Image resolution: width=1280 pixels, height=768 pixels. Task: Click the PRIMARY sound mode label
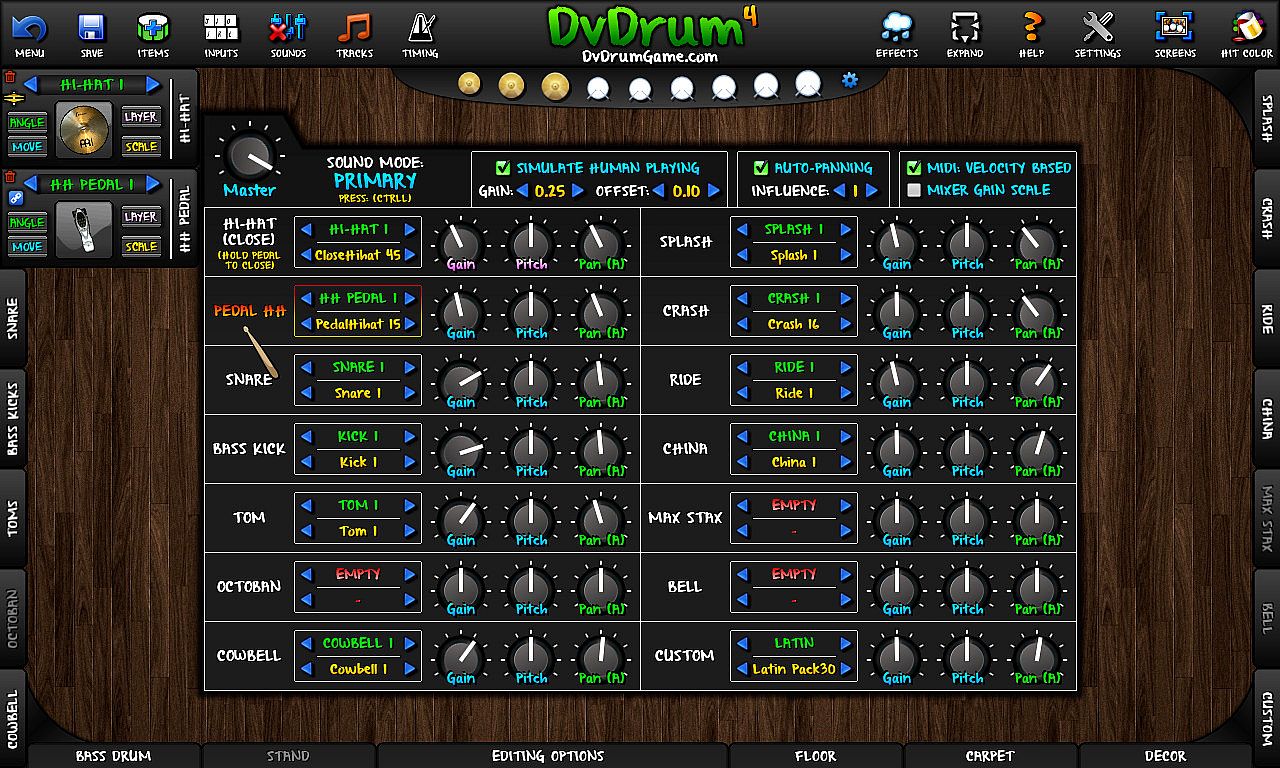click(x=375, y=181)
